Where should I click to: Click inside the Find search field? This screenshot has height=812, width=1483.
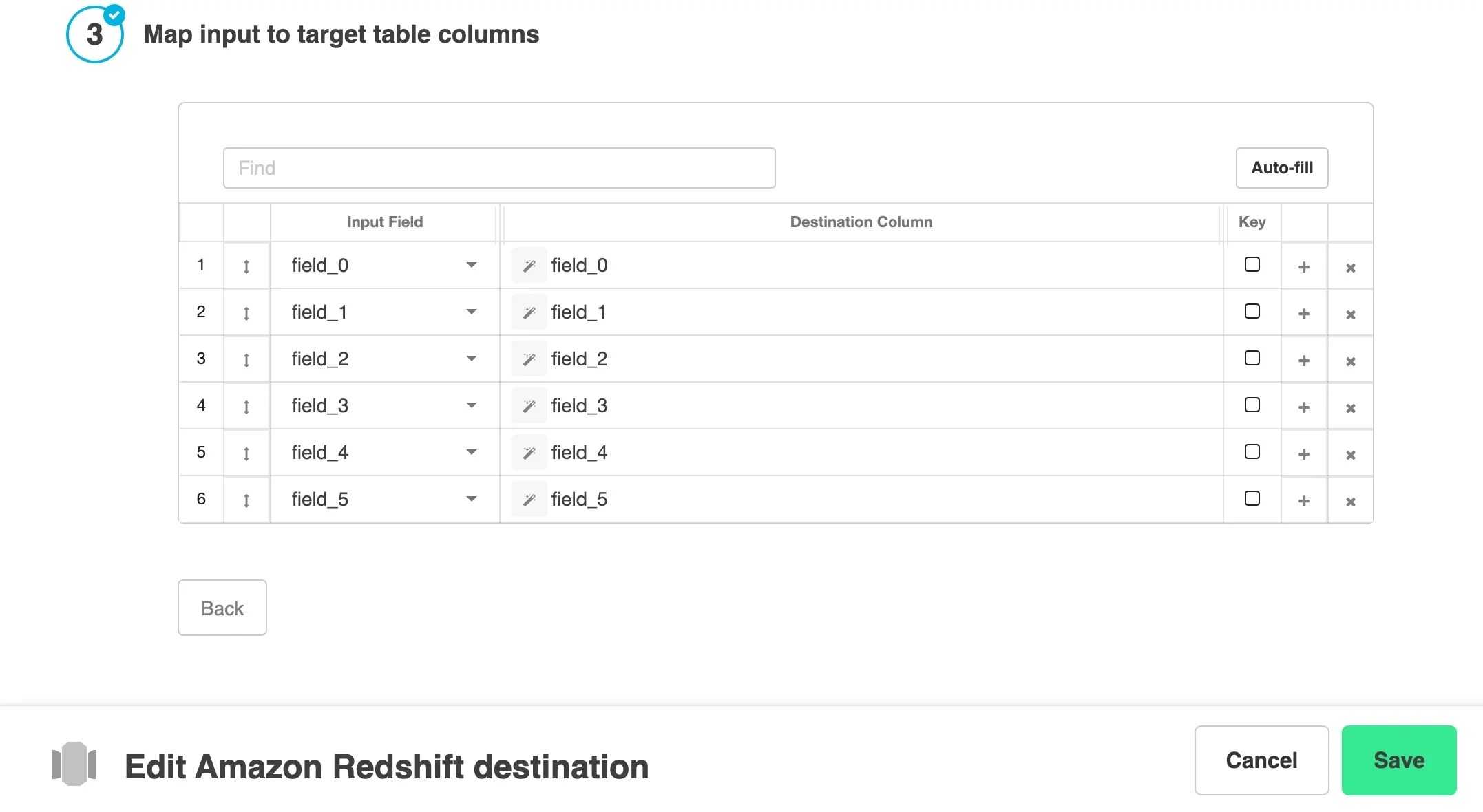(x=498, y=167)
